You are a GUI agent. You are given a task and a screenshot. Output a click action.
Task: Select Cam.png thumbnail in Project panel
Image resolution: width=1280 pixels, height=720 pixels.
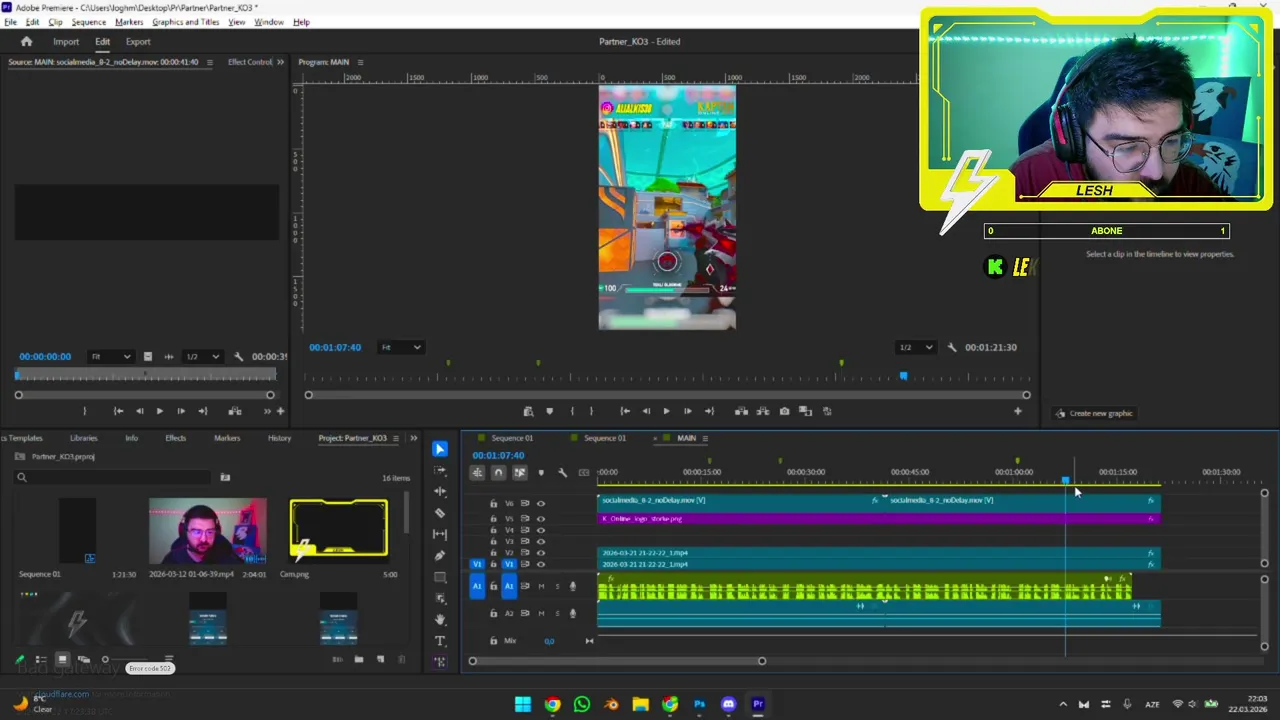pos(338,528)
